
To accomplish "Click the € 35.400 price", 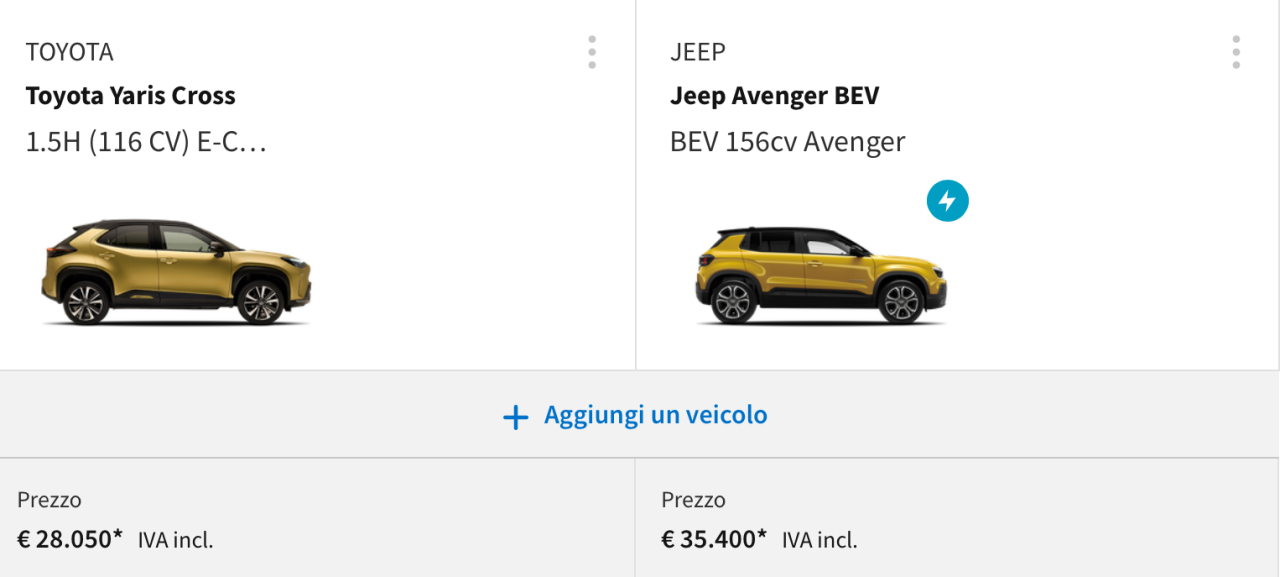I will point(710,540).
